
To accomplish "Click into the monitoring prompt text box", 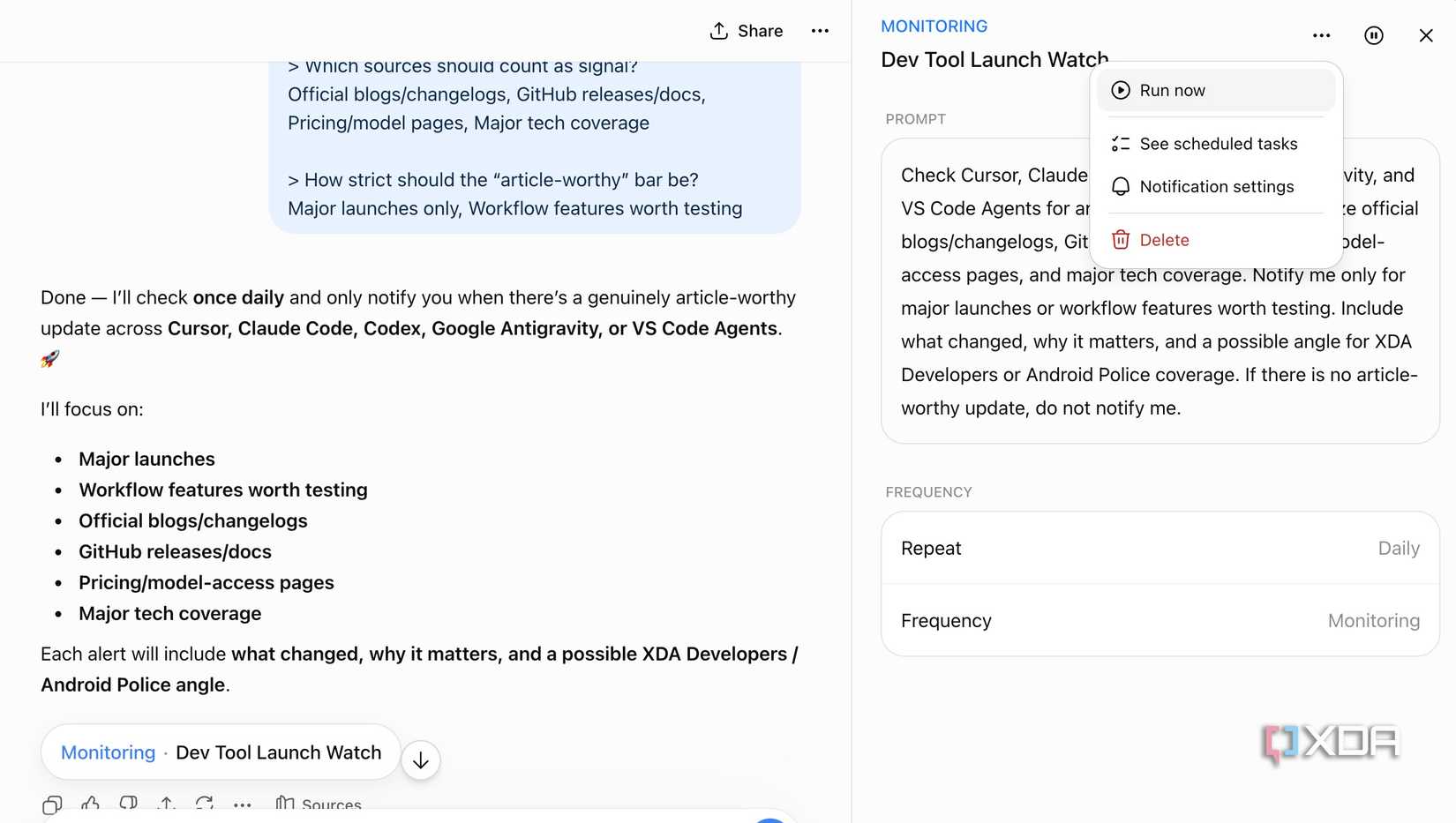I will [x=1160, y=291].
